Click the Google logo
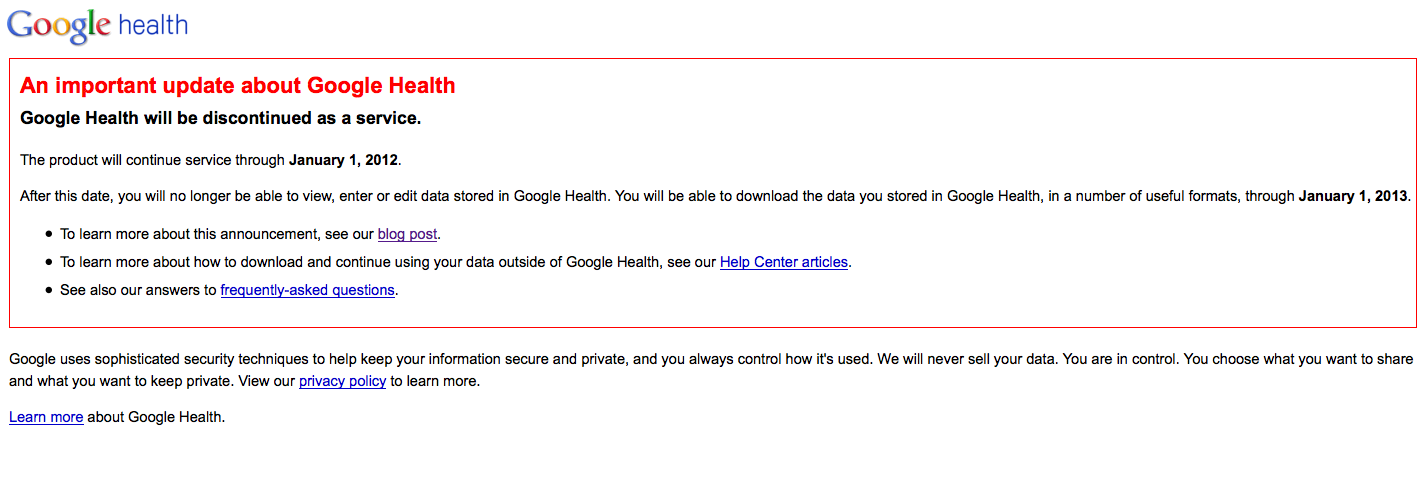Viewport: 1424px width, 489px height. pyautogui.click(x=58, y=25)
